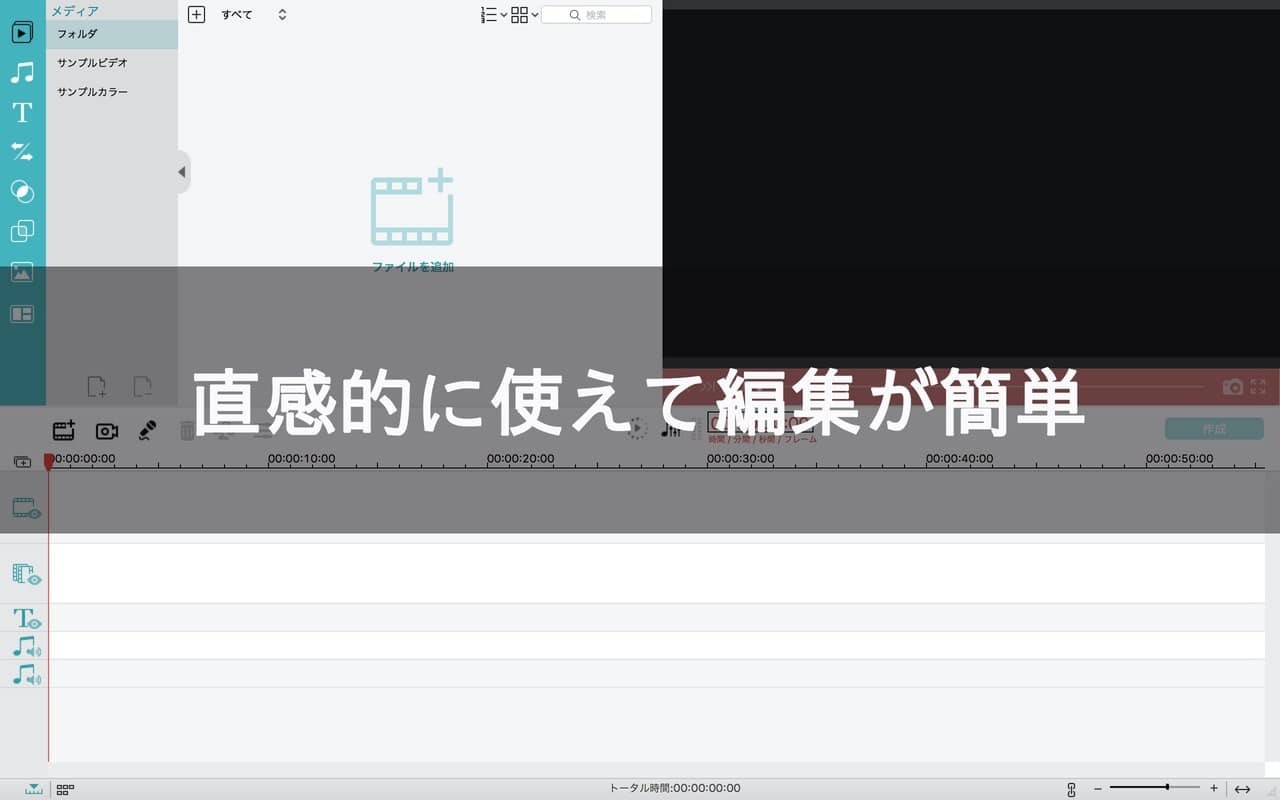Open the Music library tab
The height and width of the screenshot is (800, 1280).
pos(22,72)
